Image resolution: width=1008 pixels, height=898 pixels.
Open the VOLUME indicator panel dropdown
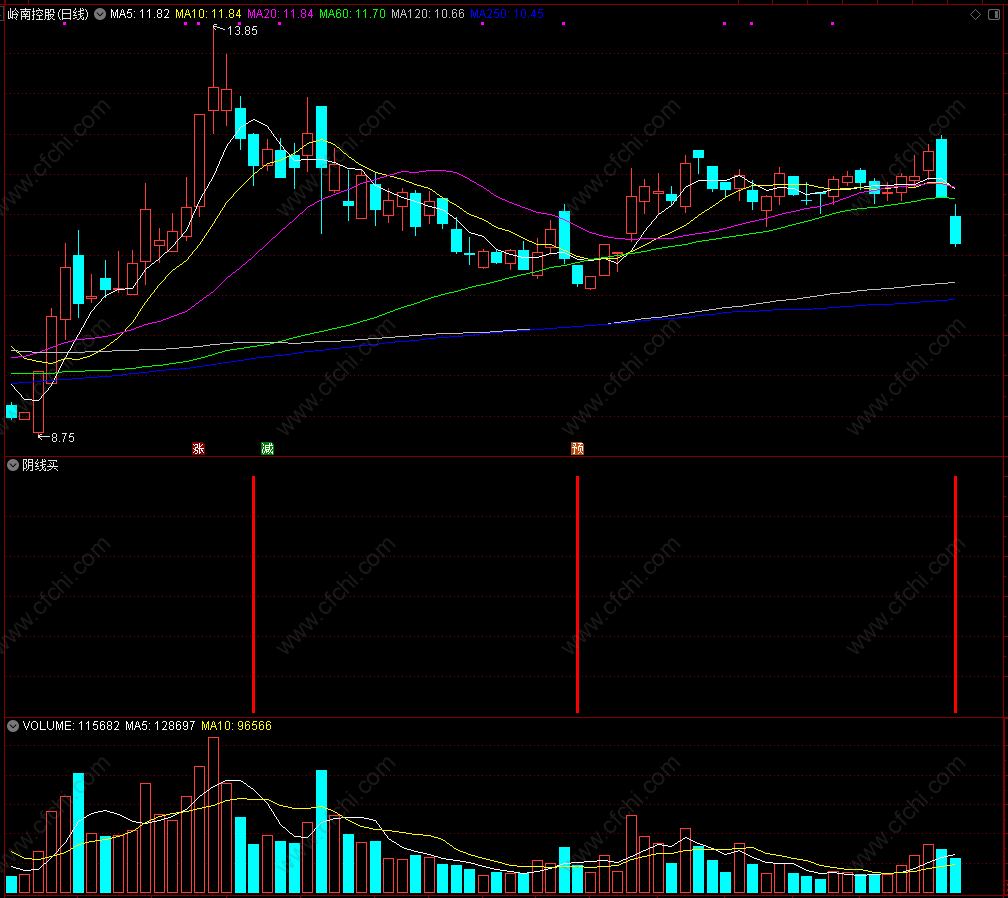(13, 726)
